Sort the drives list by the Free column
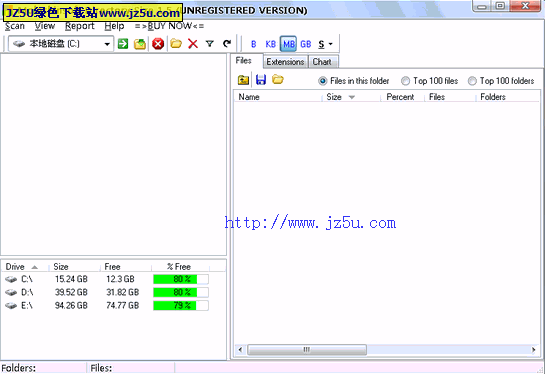 [x=126, y=267]
